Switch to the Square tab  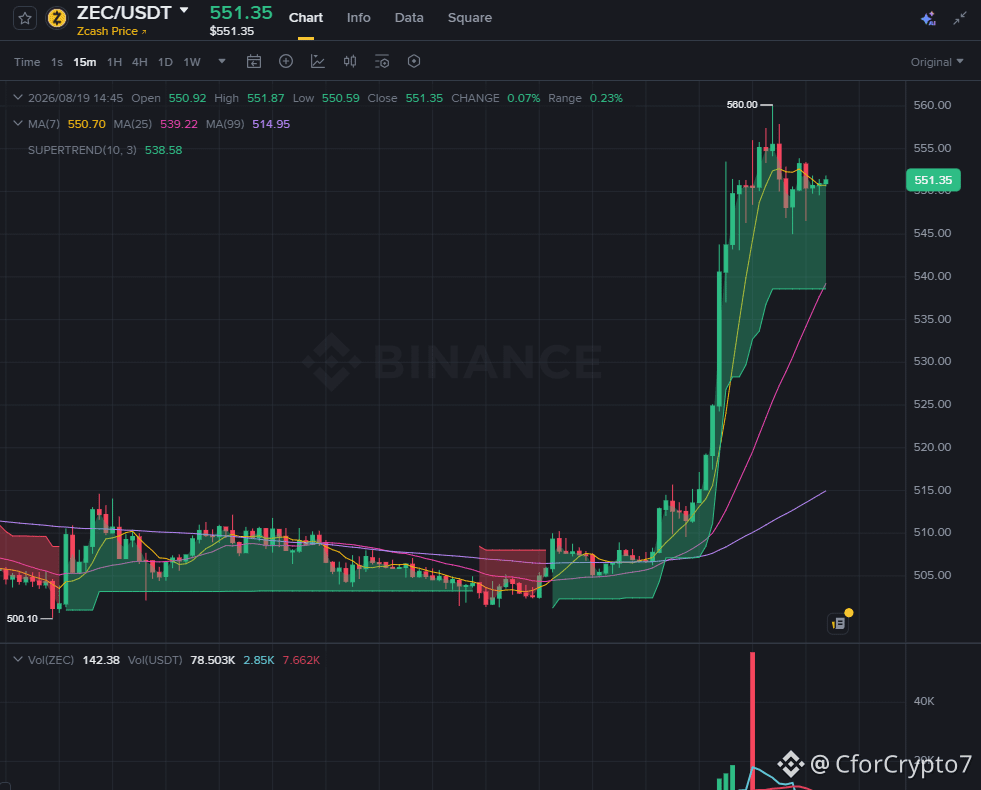(469, 18)
